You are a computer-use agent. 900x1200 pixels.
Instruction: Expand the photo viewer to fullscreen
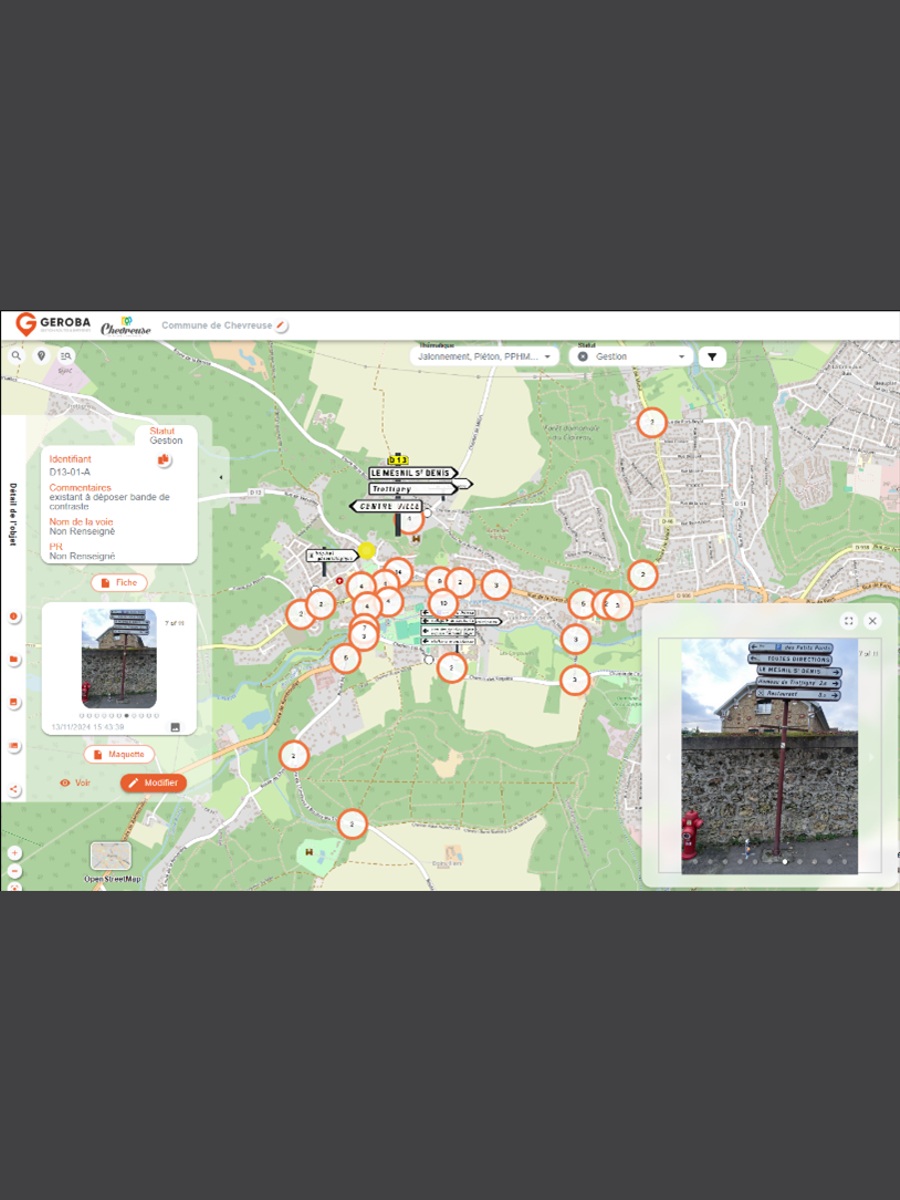pyautogui.click(x=848, y=621)
